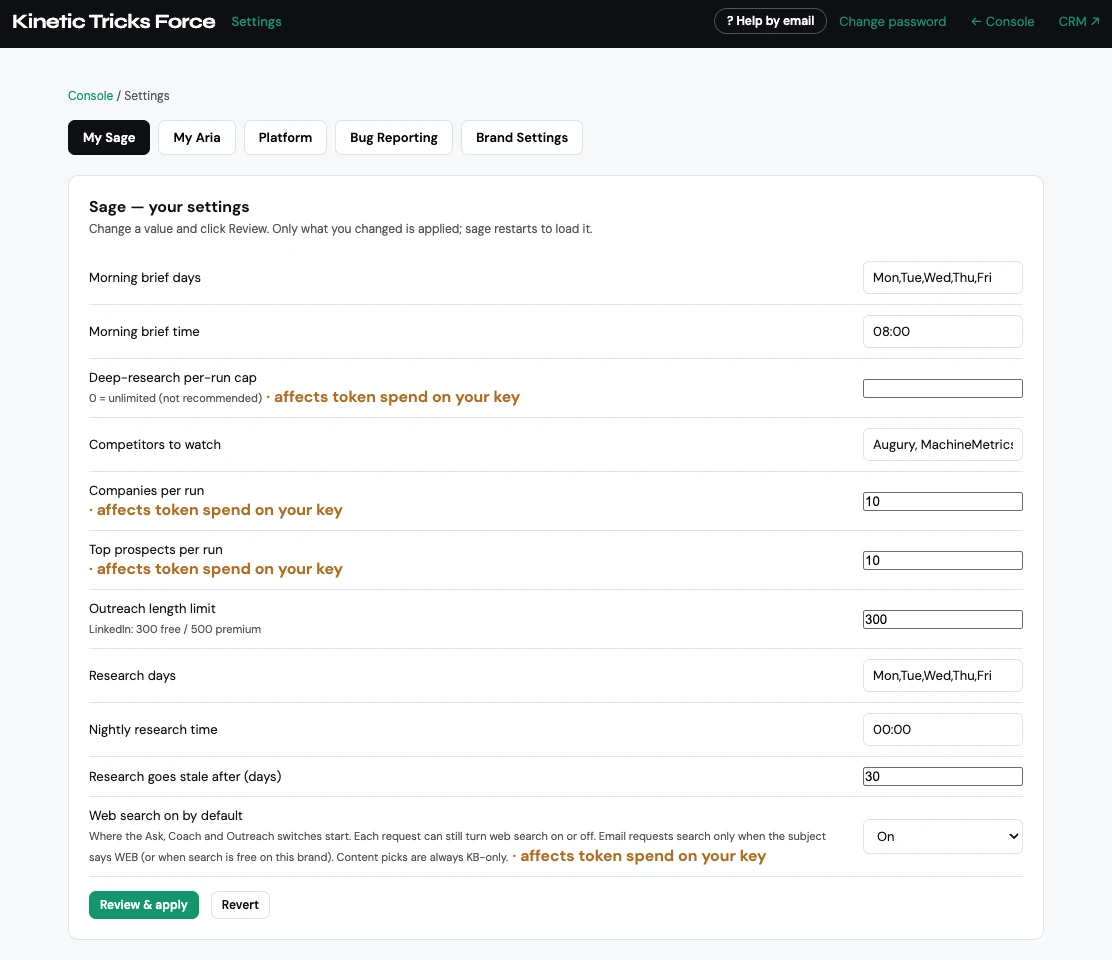Open the Change password link
This screenshot has height=960, width=1112.
pyautogui.click(x=892, y=21)
